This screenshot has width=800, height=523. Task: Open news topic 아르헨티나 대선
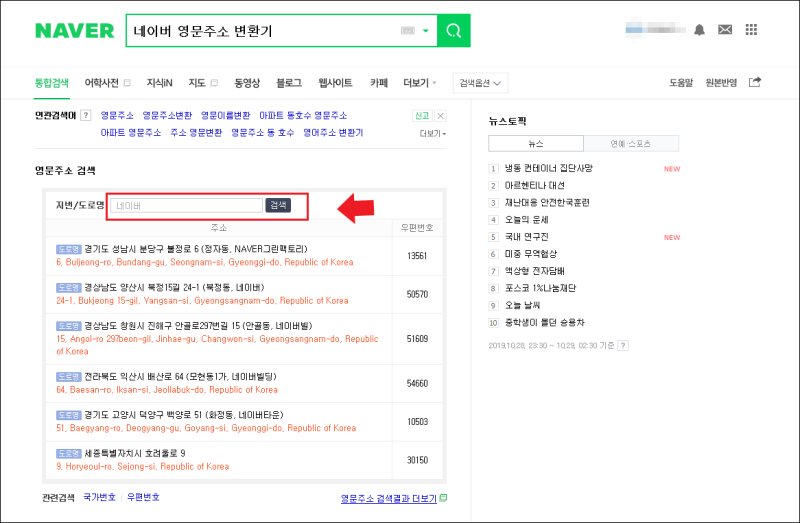tap(535, 186)
